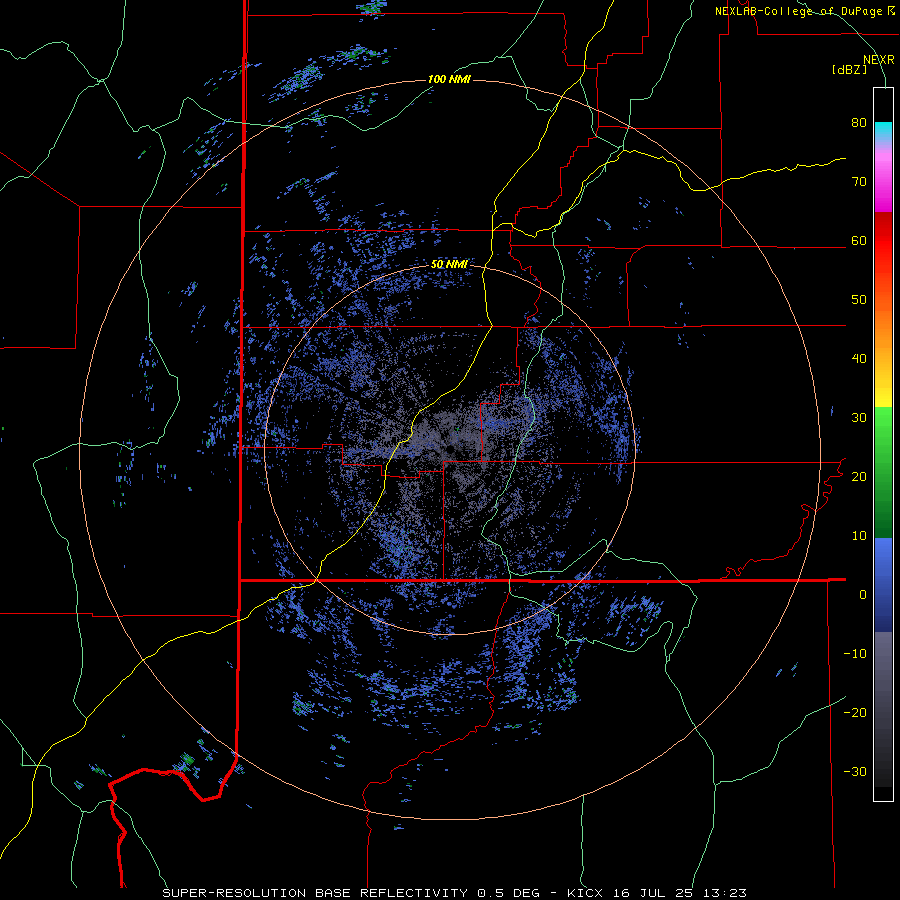Click the 70 dBZ scale value
The width and height of the screenshot is (900, 900).
tap(859, 182)
